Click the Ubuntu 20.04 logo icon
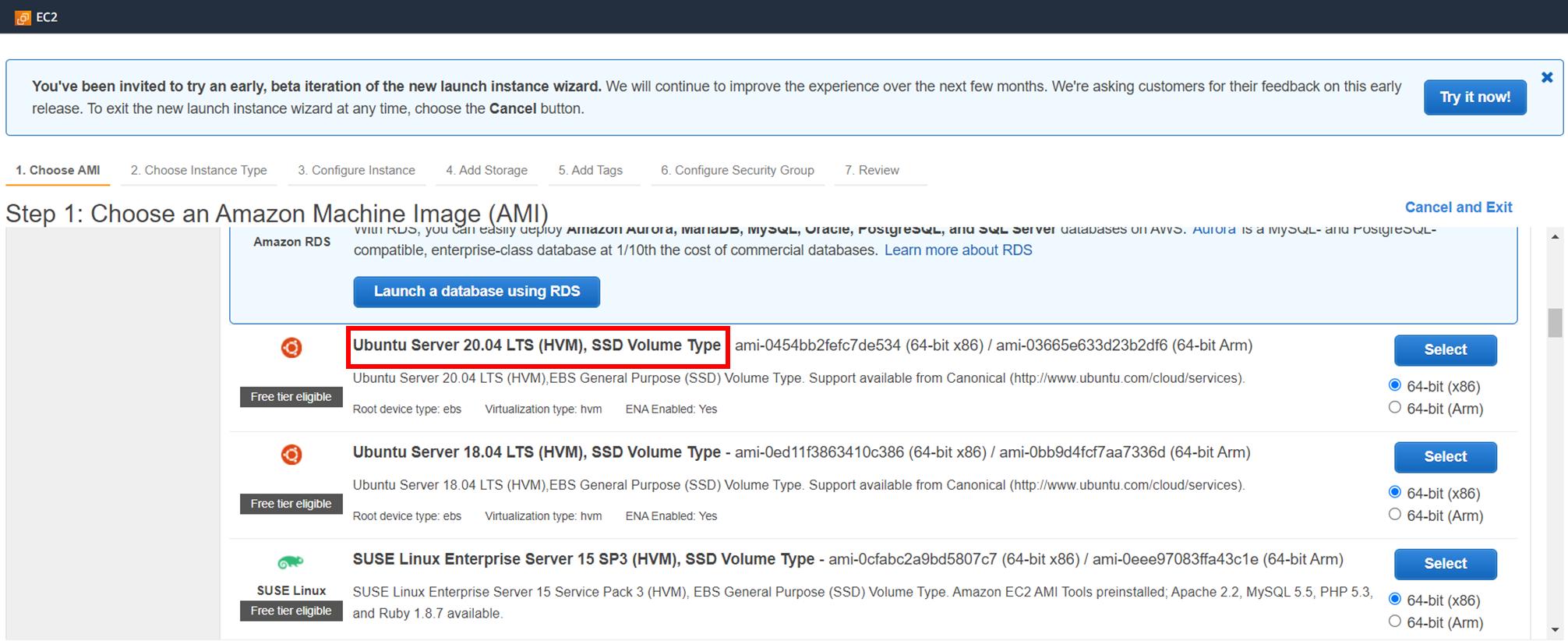Image resolution: width=1568 pixels, height=641 pixels. 291,348
